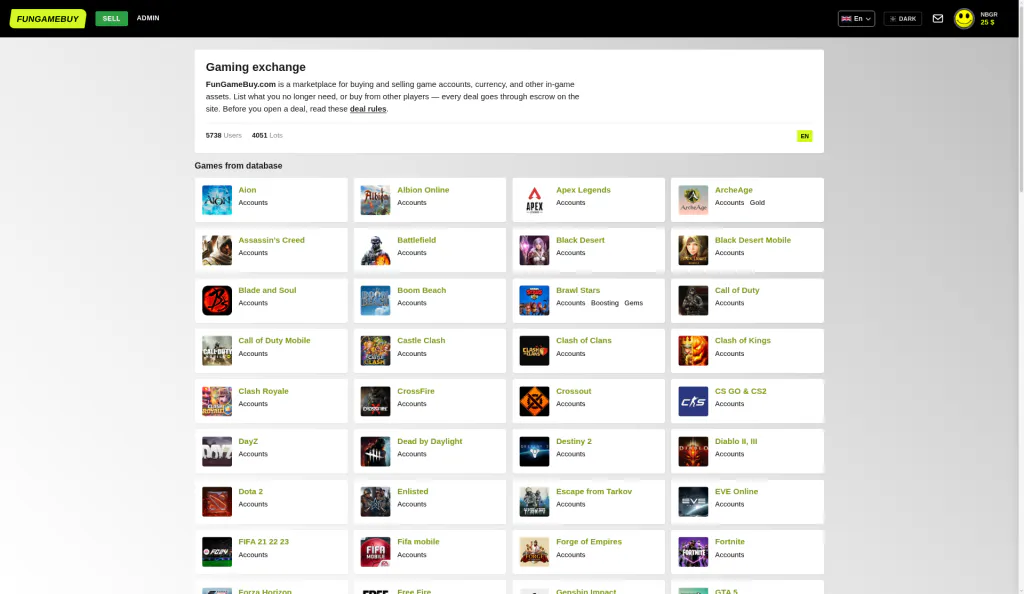Select the Apex Legends logo icon
The width and height of the screenshot is (1024, 594).
point(534,200)
